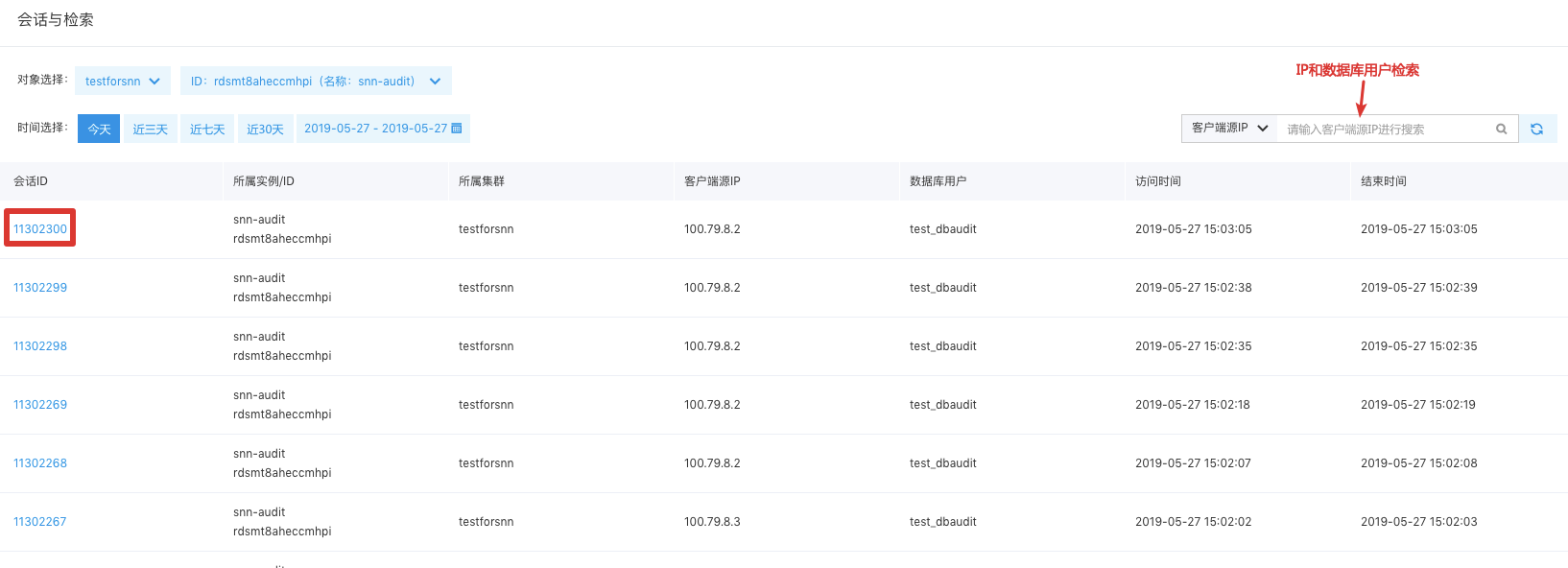1568x568 pixels.
Task: Open session ID 11302268
Action: pyautogui.click(x=40, y=462)
